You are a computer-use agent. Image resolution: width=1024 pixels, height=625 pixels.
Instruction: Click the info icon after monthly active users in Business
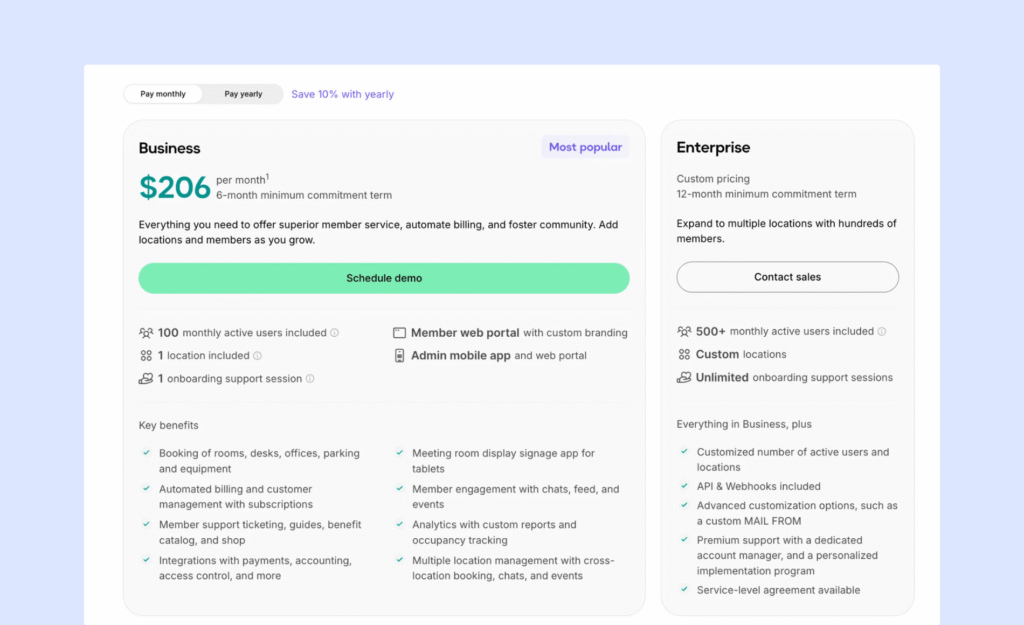coord(335,333)
